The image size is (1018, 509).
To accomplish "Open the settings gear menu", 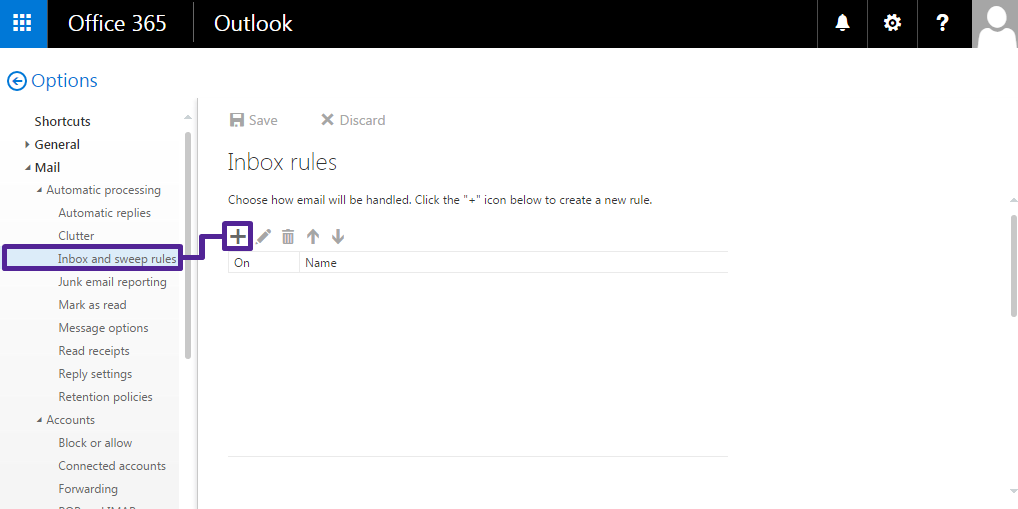I will tap(892, 23).
